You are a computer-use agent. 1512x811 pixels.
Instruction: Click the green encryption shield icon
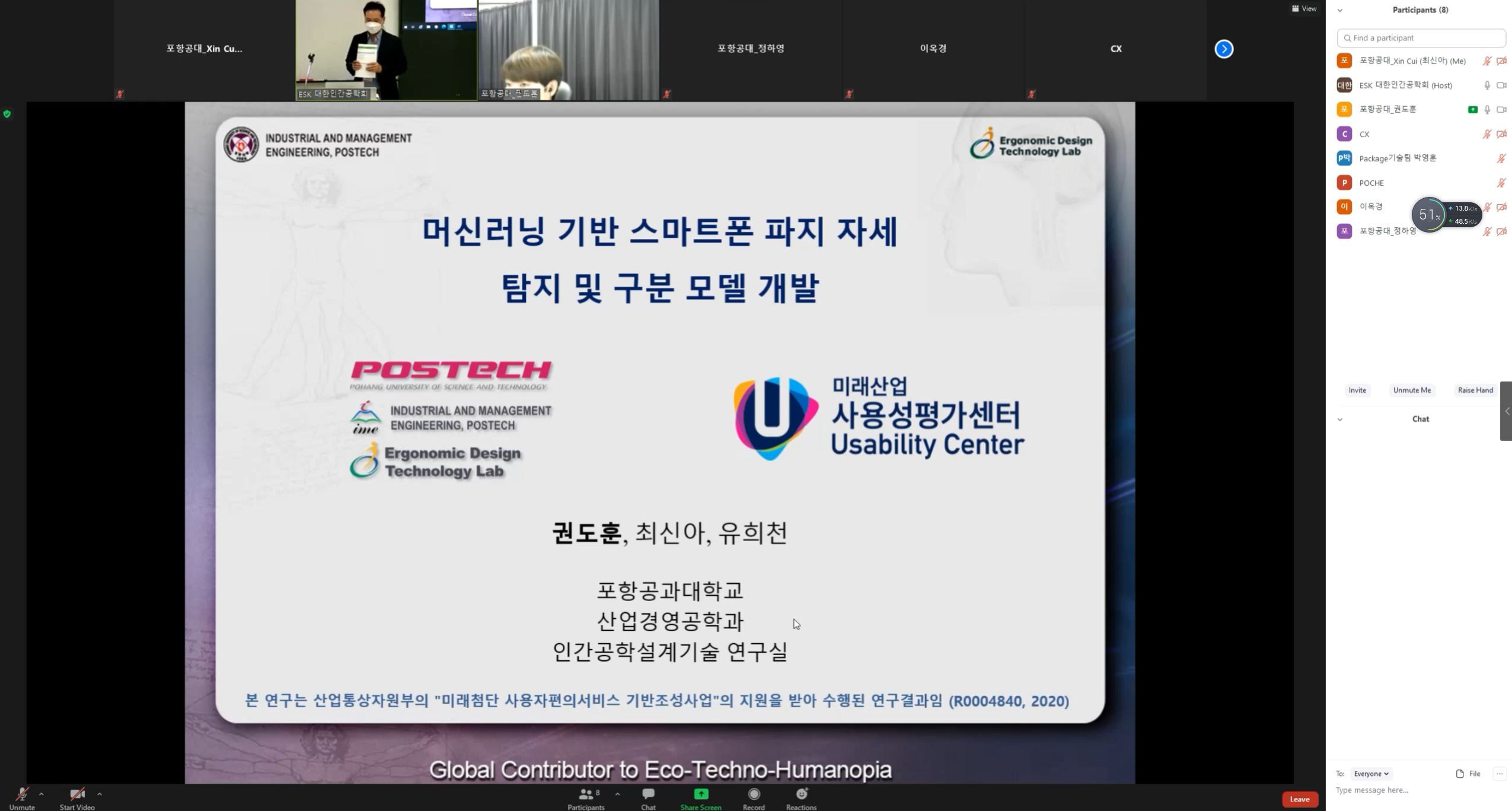[x=7, y=114]
